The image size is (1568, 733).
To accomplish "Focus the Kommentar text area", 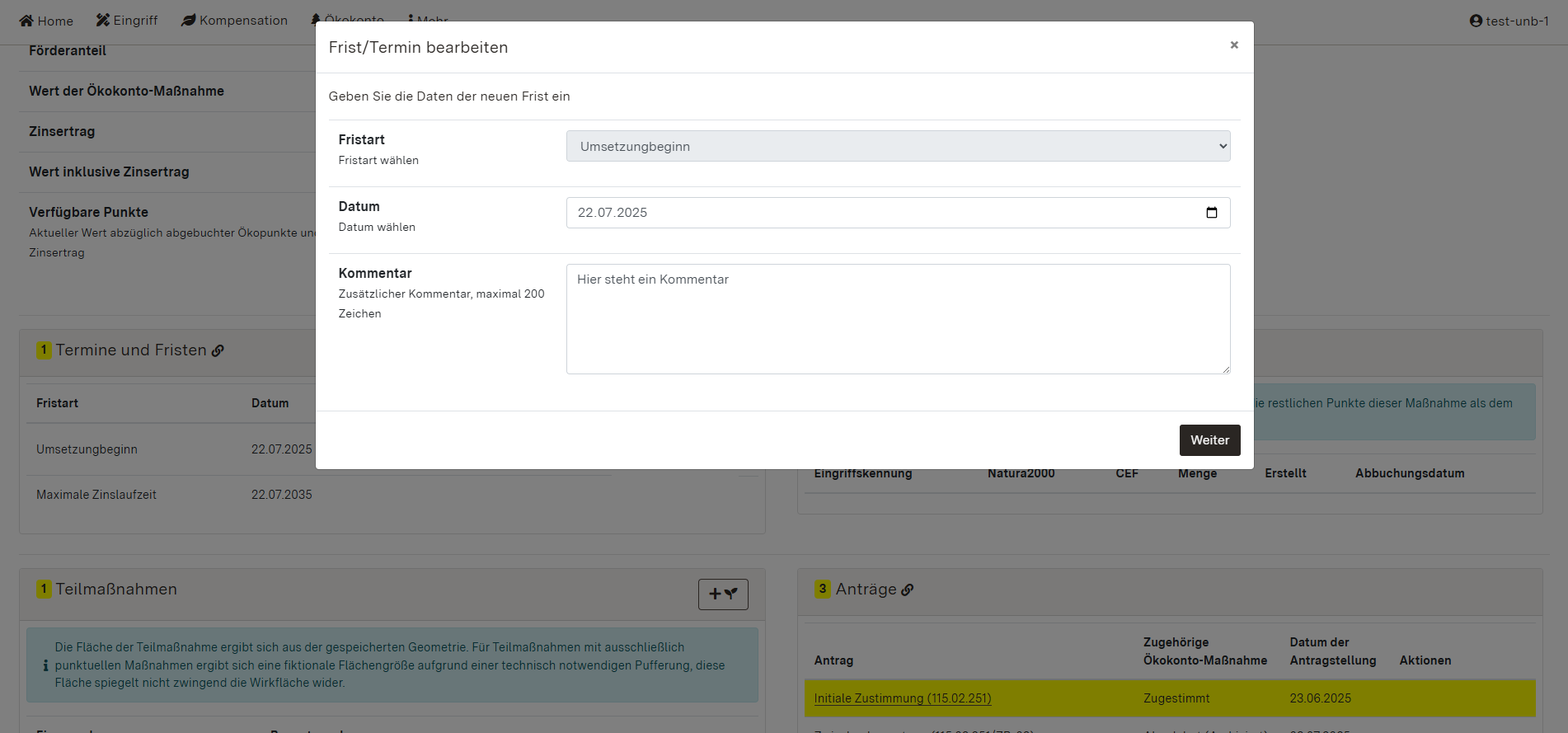I will coord(897,319).
